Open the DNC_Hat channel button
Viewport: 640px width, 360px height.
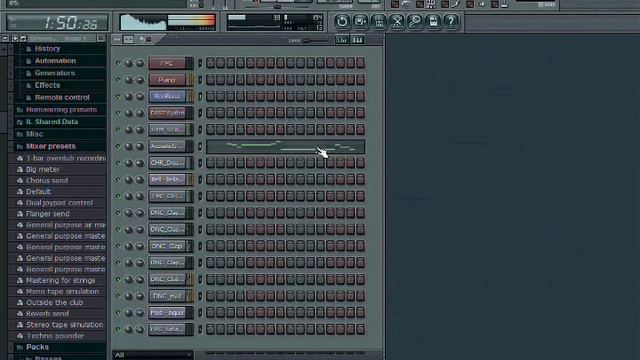tap(167, 296)
